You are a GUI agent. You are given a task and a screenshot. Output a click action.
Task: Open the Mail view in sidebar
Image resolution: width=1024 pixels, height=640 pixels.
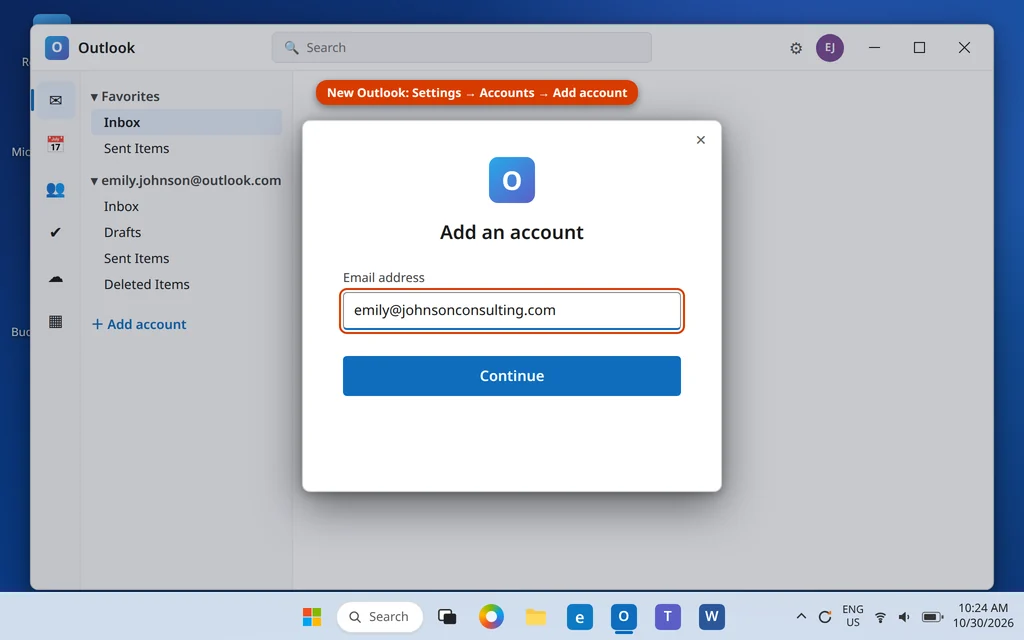click(x=56, y=100)
